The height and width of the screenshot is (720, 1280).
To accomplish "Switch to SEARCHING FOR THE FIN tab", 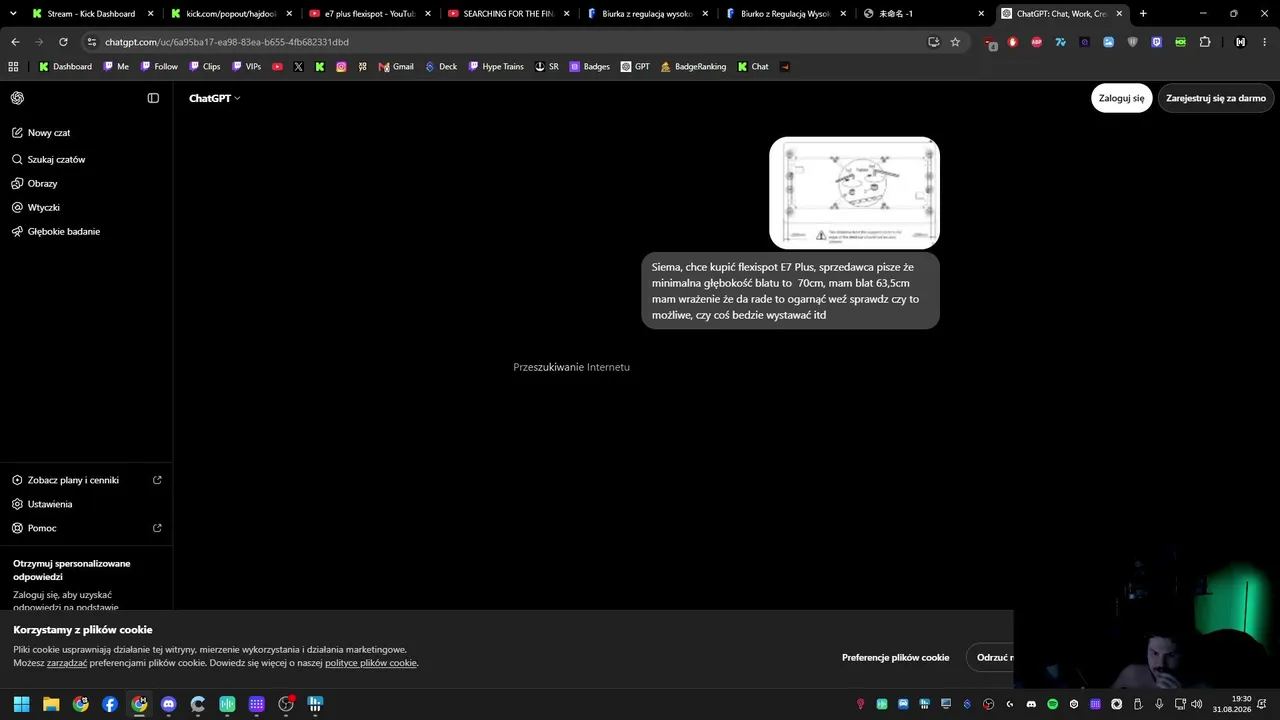I will 508,14.
